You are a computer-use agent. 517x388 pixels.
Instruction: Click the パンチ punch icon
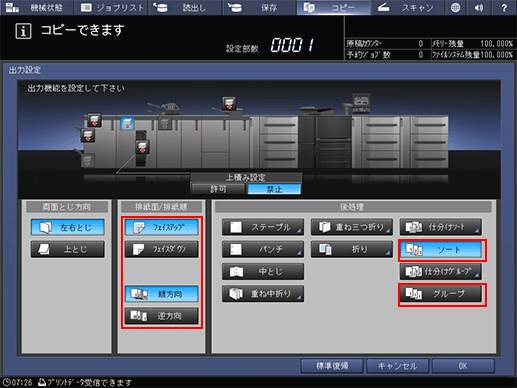[236, 249]
